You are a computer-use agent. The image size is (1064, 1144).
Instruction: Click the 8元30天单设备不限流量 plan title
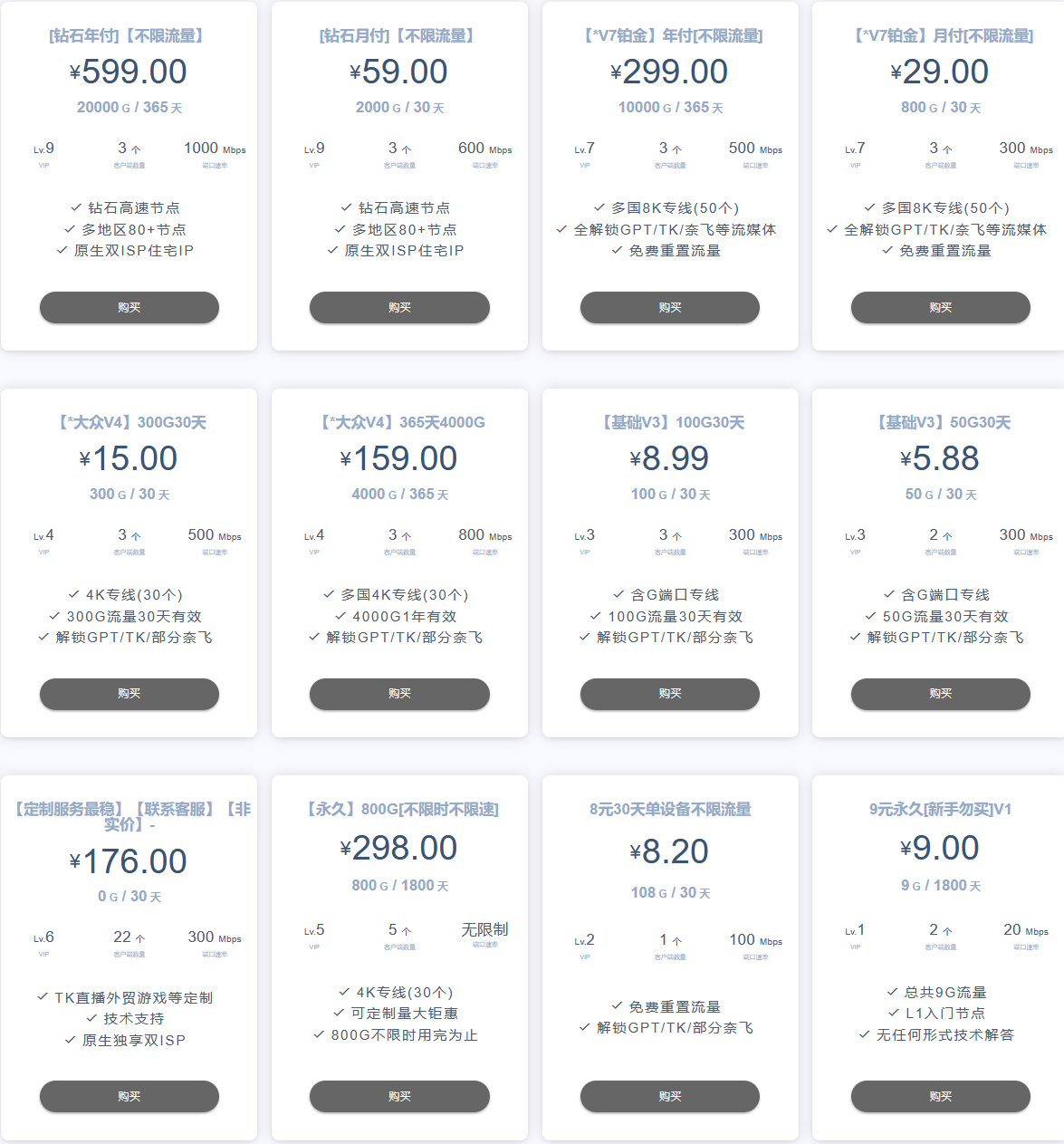(x=670, y=810)
